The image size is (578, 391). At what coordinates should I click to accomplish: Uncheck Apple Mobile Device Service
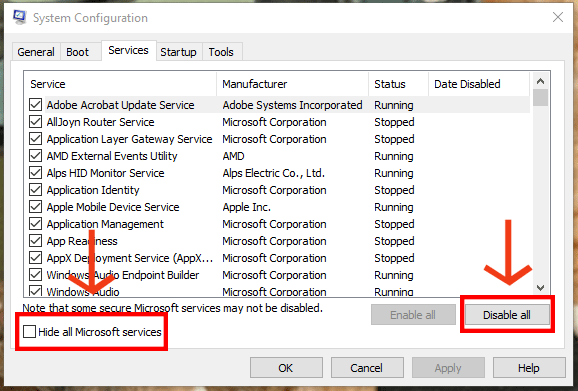pyautogui.click(x=35, y=207)
